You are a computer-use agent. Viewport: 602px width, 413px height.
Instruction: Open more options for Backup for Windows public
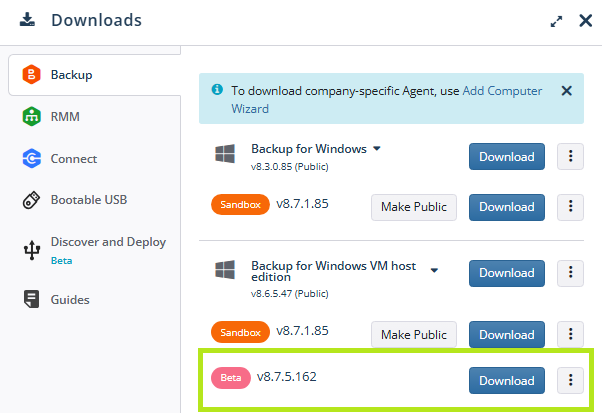tap(571, 157)
